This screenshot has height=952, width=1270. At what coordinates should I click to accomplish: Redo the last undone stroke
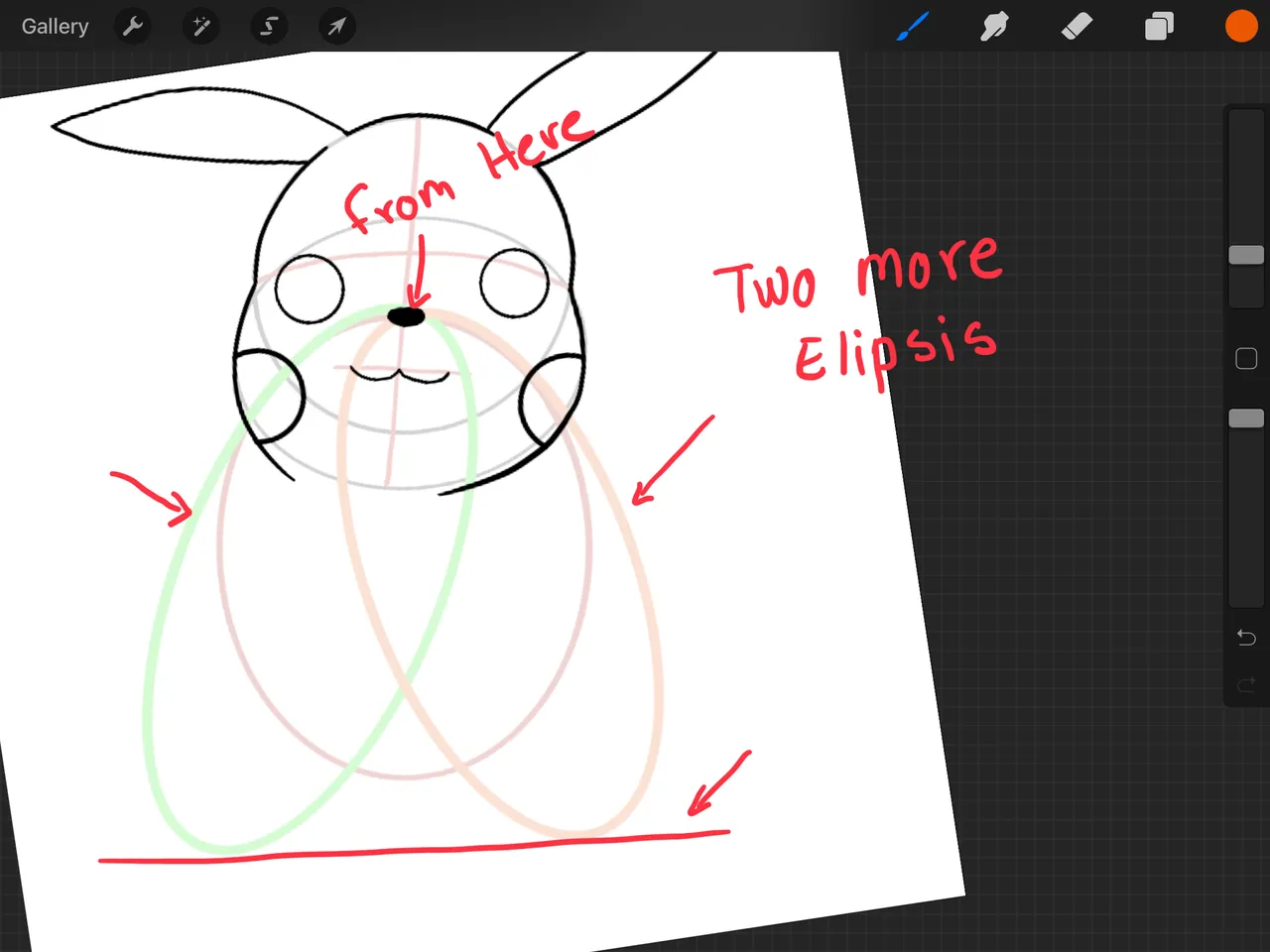pos(1246,684)
